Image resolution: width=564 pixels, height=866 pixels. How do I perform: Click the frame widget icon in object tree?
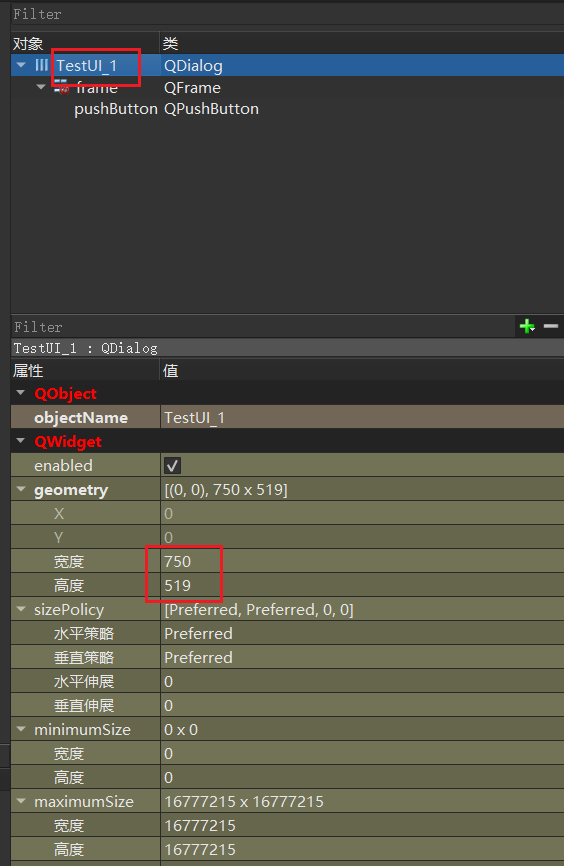click(x=61, y=87)
